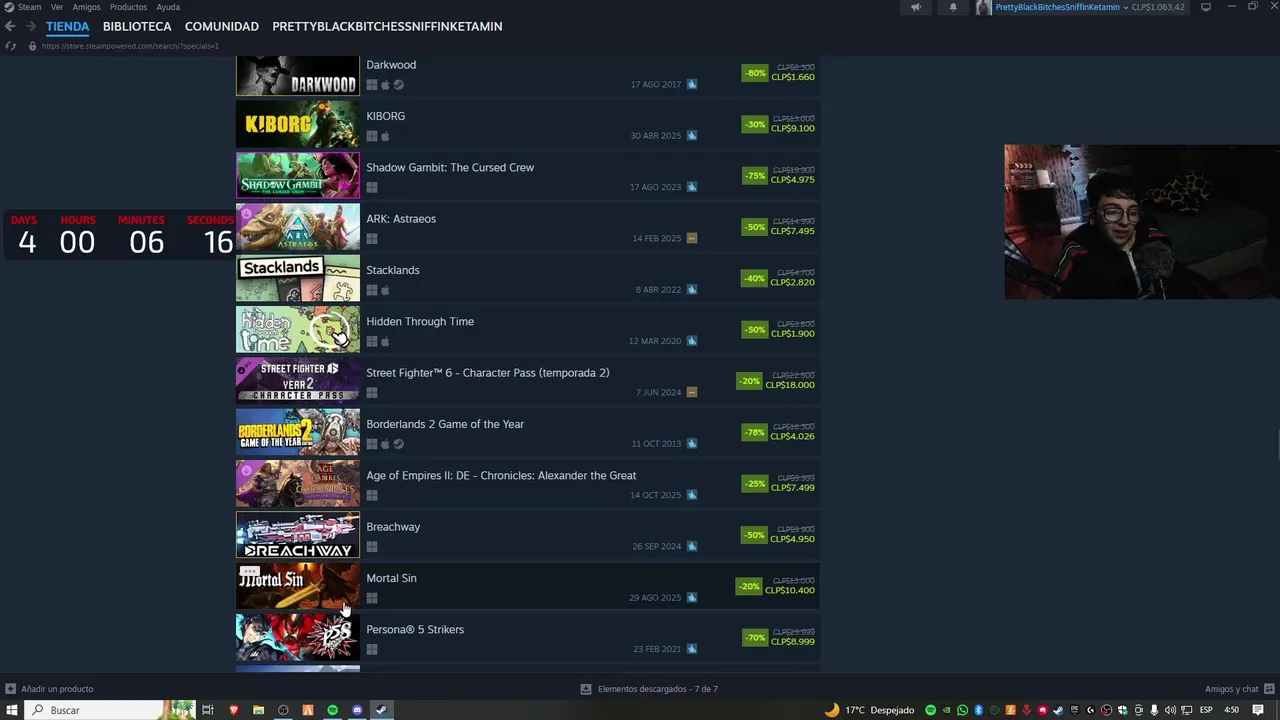
Task: Open Task View on the taskbar
Action: point(208,710)
